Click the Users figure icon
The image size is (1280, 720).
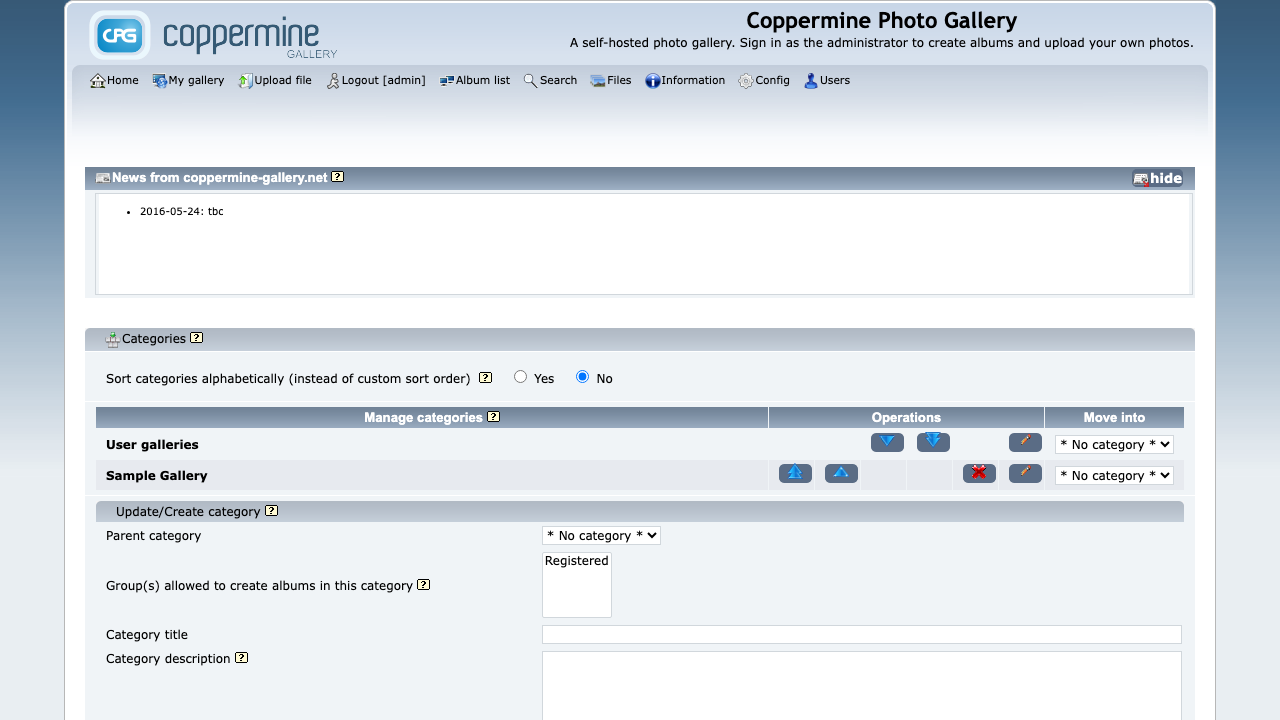coord(811,81)
